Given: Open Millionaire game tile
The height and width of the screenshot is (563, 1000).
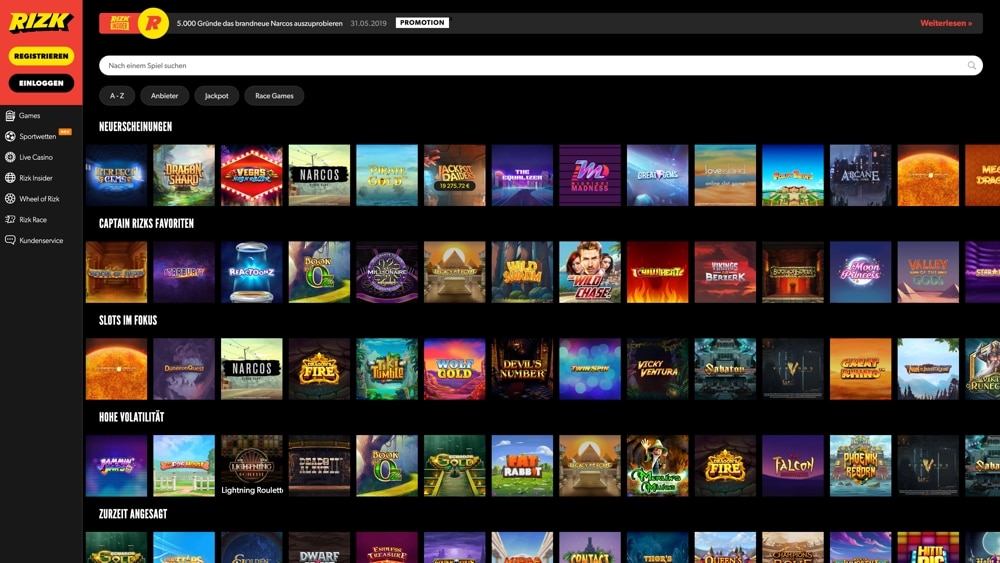Looking at the screenshot, I should (x=386, y=272).
